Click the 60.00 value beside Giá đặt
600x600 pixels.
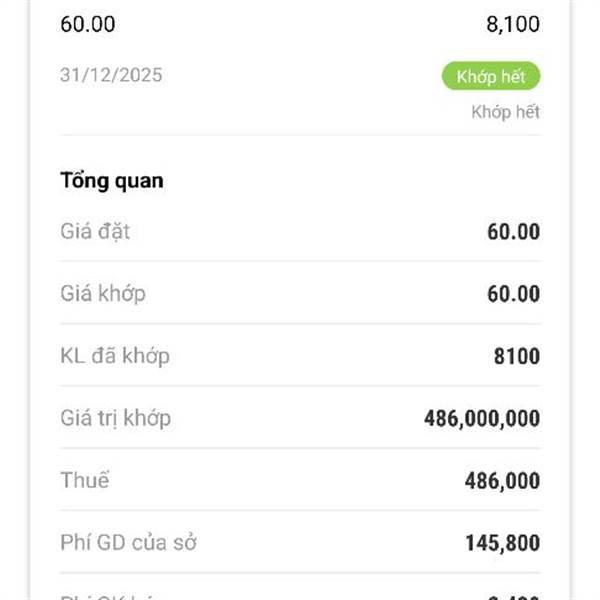tap(513, 233)
